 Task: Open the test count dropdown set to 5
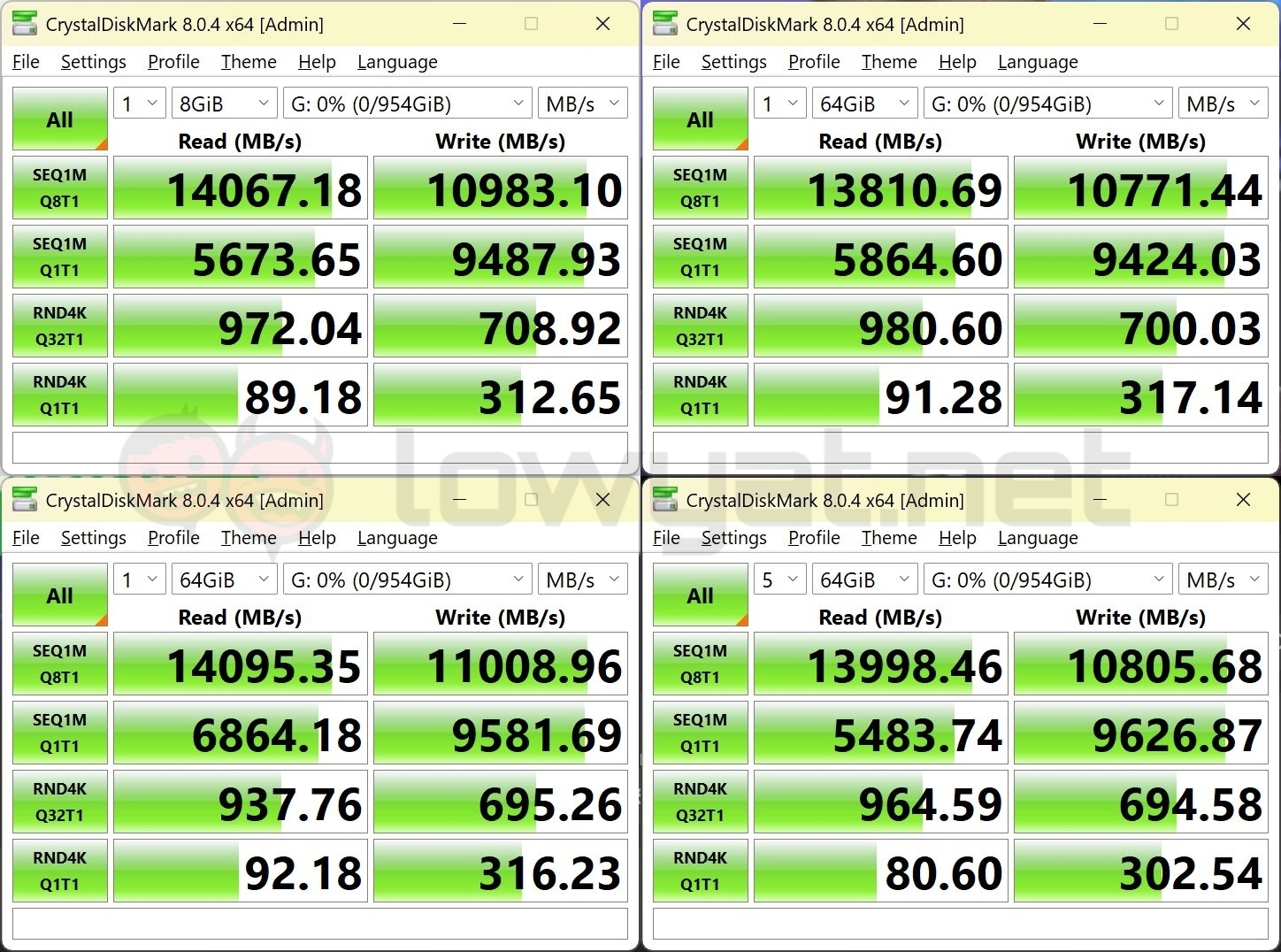click(x=780, y=580)
